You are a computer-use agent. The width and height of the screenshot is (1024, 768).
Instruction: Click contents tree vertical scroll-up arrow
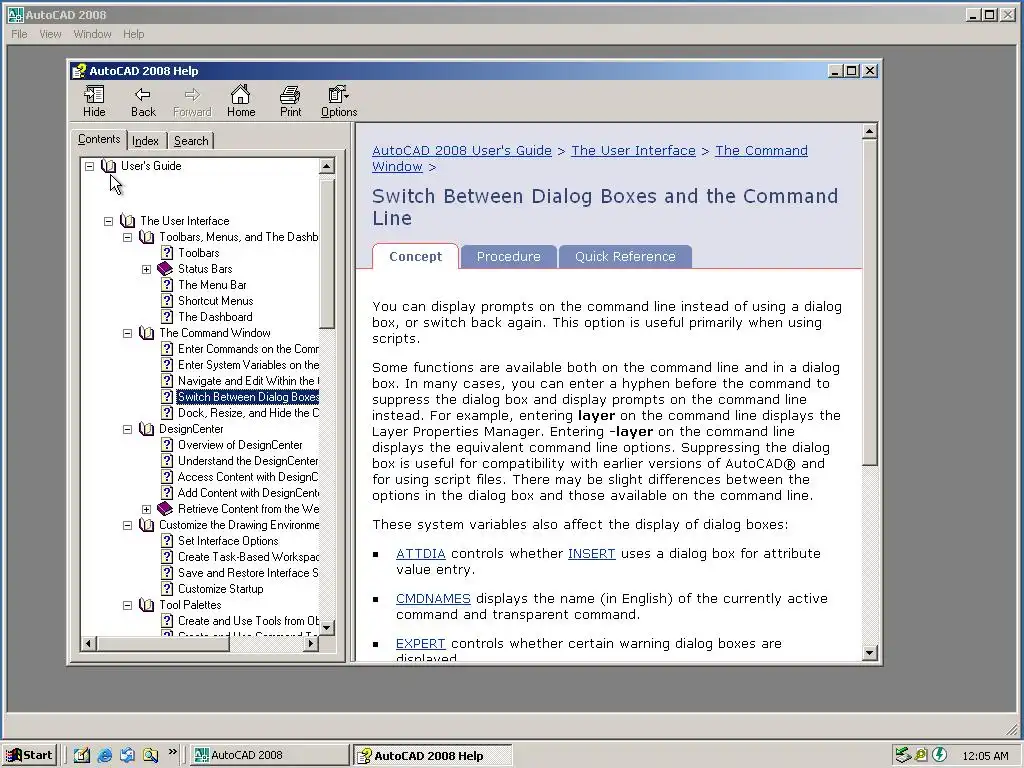coord(327,166)
